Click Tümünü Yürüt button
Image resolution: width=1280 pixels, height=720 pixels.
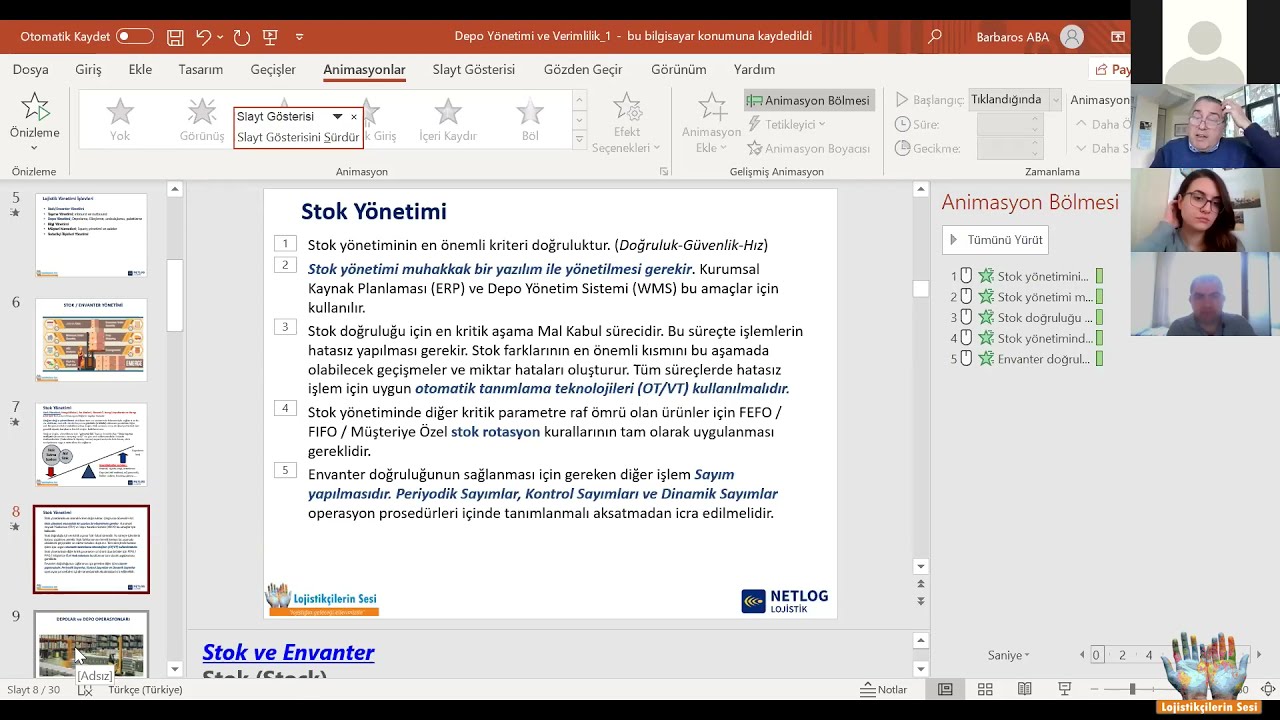point(995,240)
